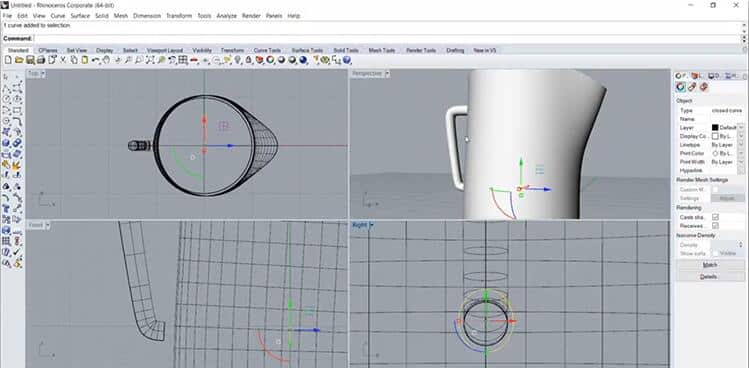
Task: Open the Top viewport title dropdown
Action: [43, 74]
